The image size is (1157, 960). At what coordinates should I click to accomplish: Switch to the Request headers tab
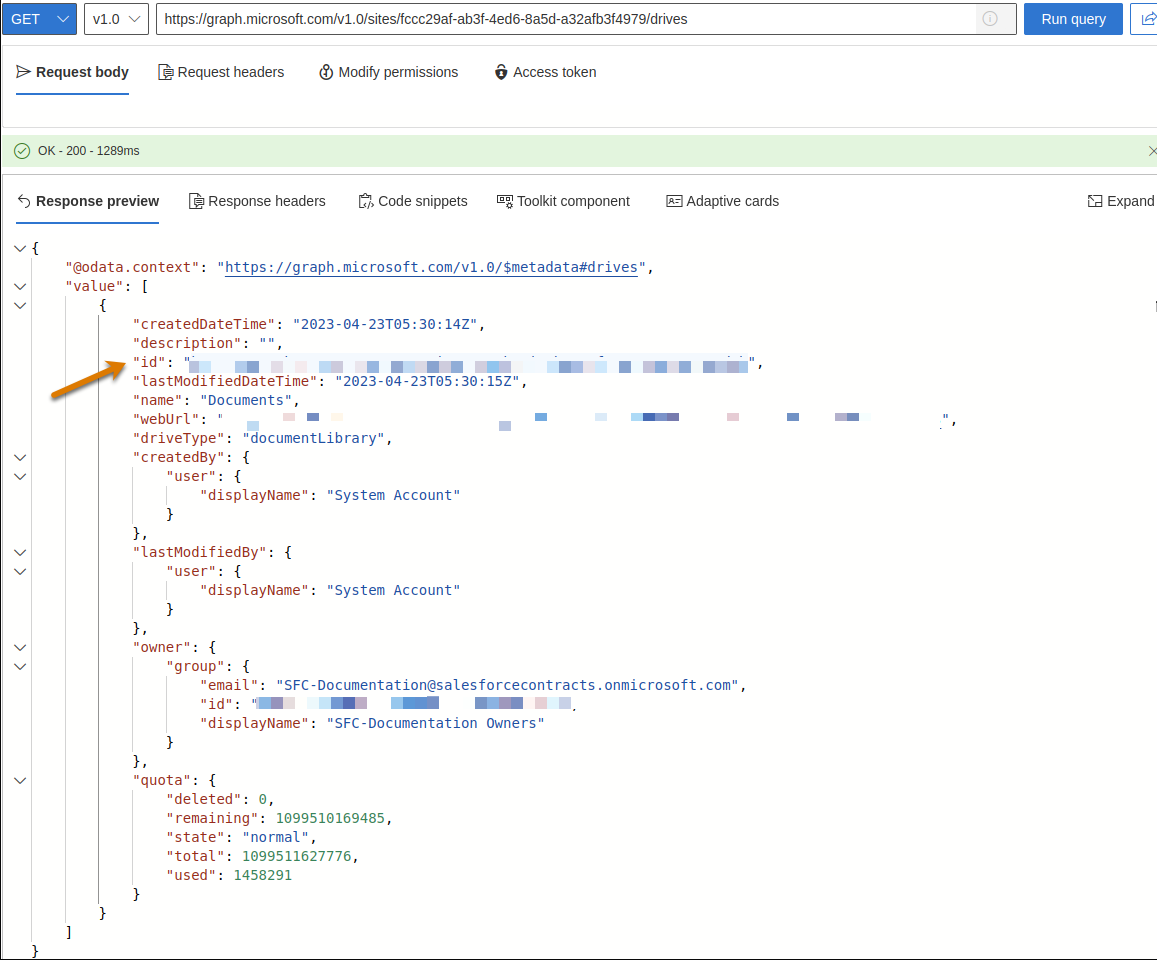[x=221, y=72]
